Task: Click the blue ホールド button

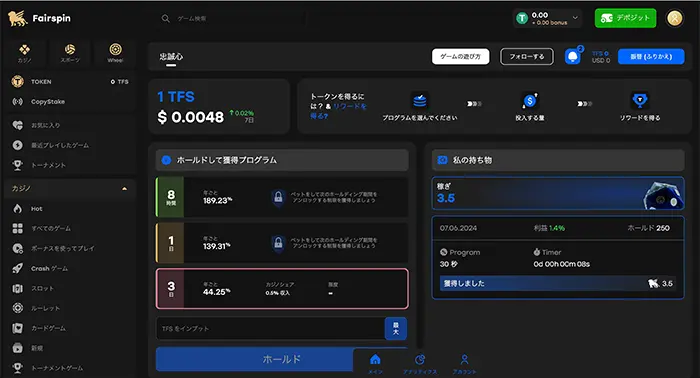Action: tap(254, 359)
